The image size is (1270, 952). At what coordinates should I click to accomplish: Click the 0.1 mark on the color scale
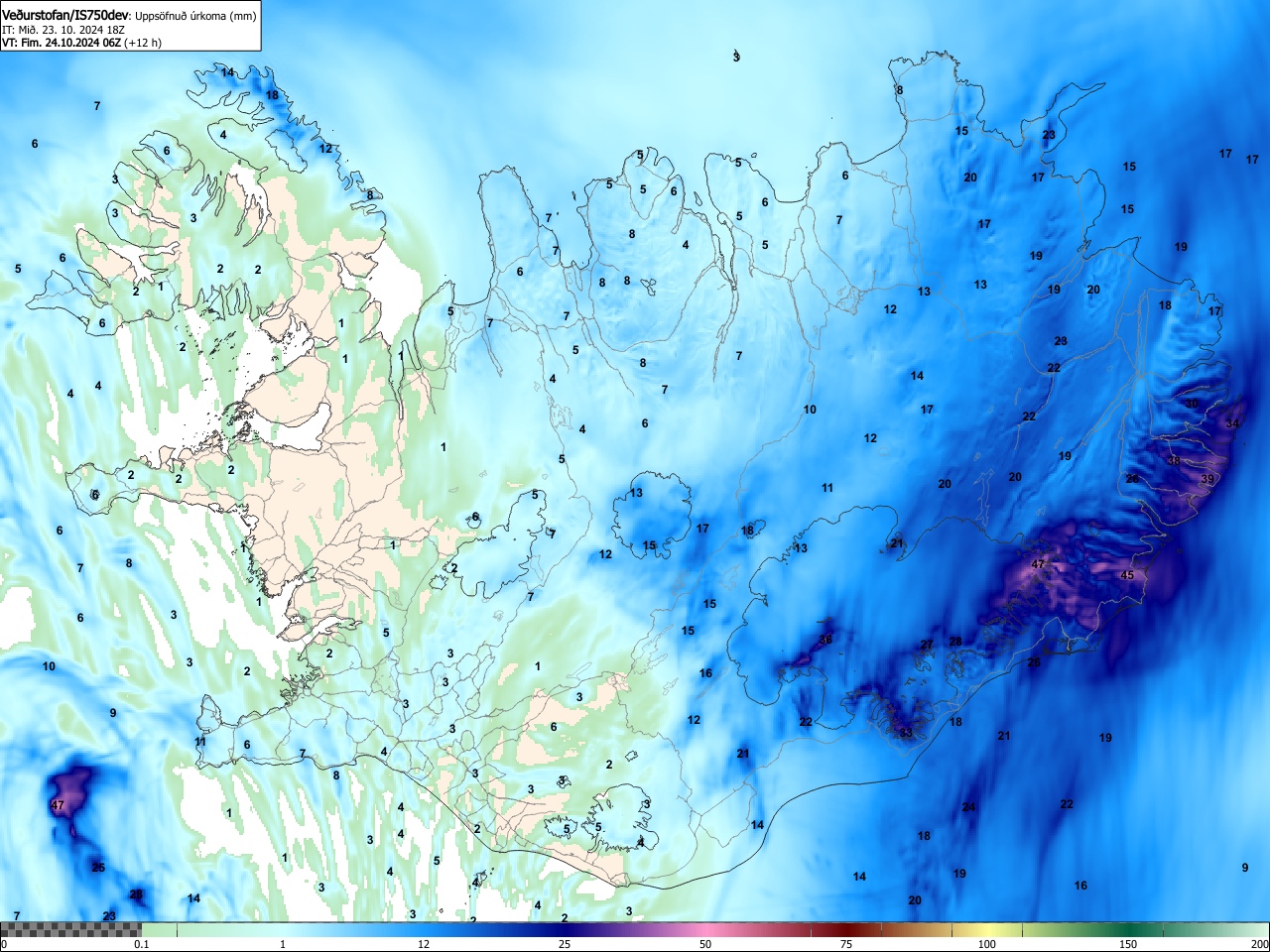(x=142, y=944)
